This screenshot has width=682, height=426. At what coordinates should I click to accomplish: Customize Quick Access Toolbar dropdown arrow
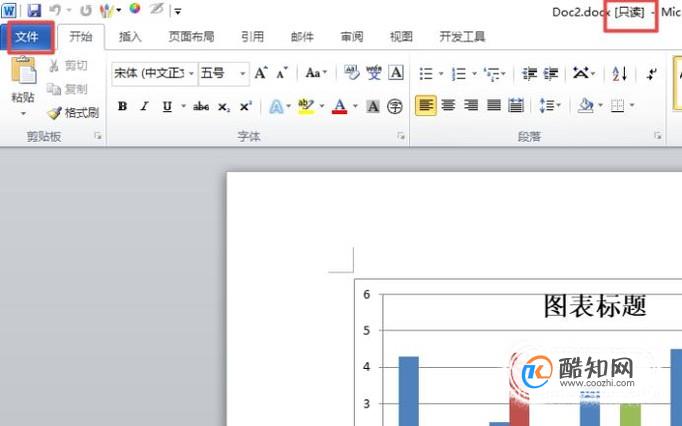(177, 11)
